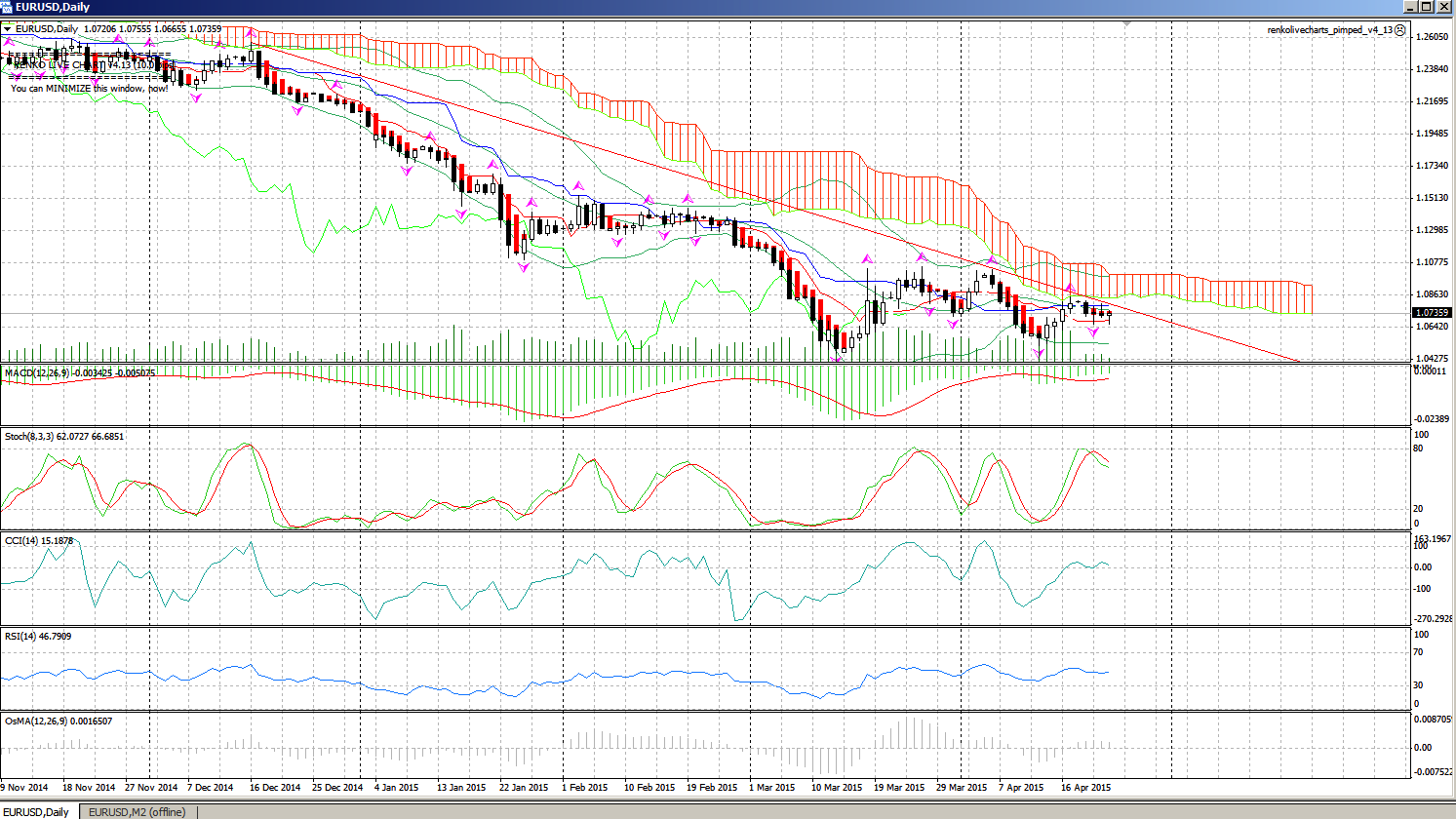The height and width of the screenshot is (819, 1456).
Task: Select the EURUSD,Daily chart tab
Action: (34, 810)
